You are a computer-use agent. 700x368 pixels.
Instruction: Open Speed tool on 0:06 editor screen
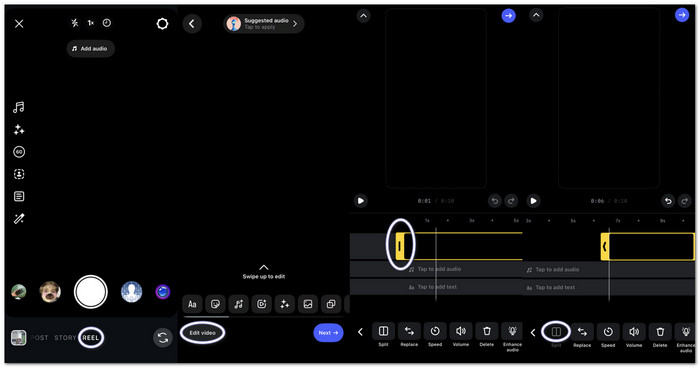point(608,335)
